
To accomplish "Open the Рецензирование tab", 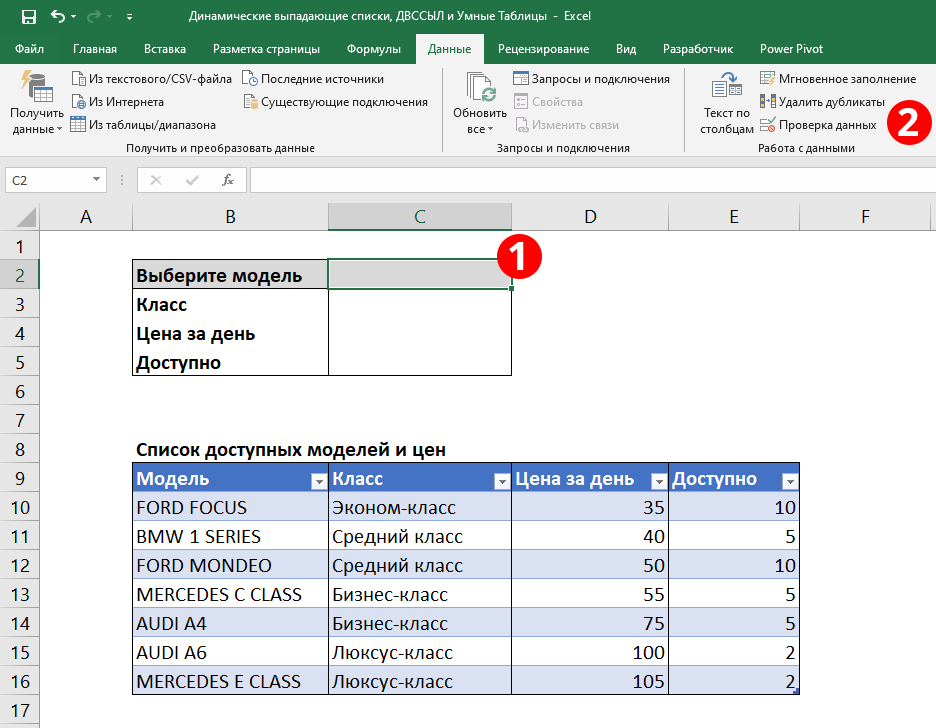I will click(543, 49).
